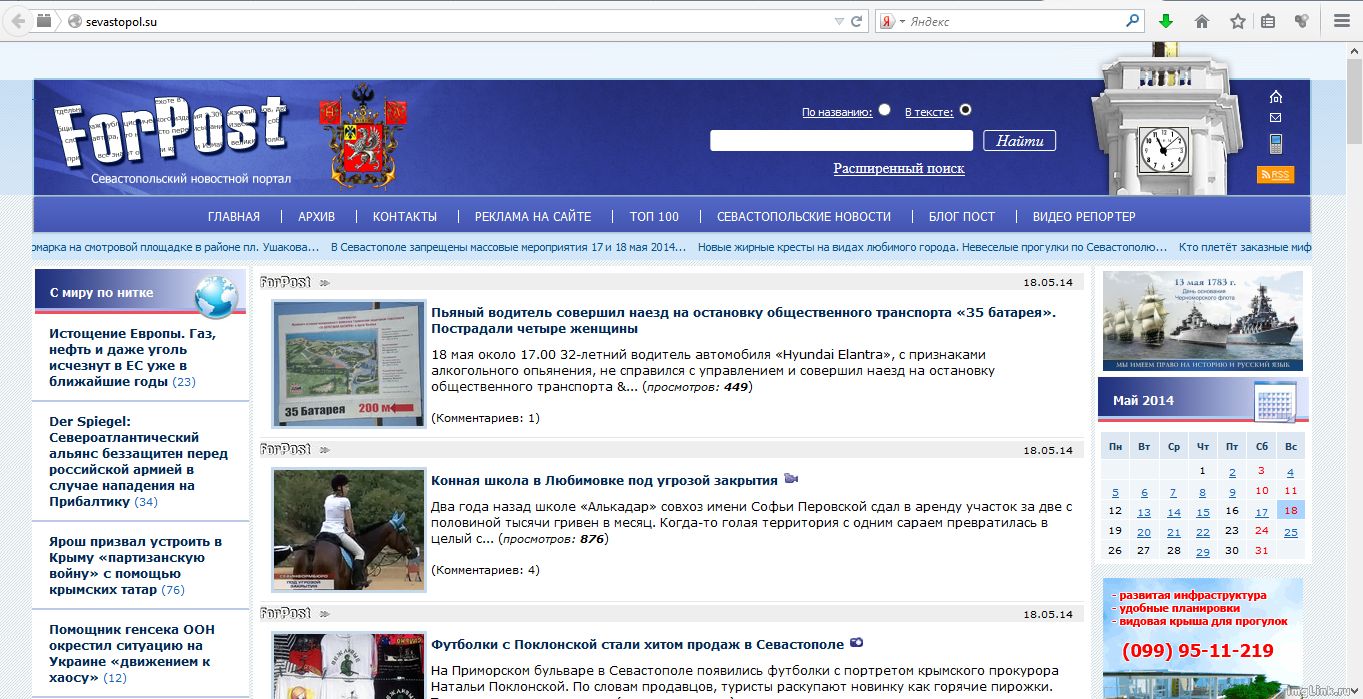Select the "В тексте" radio button
This screenshot has height=699, width=1363.
point(965,110)
